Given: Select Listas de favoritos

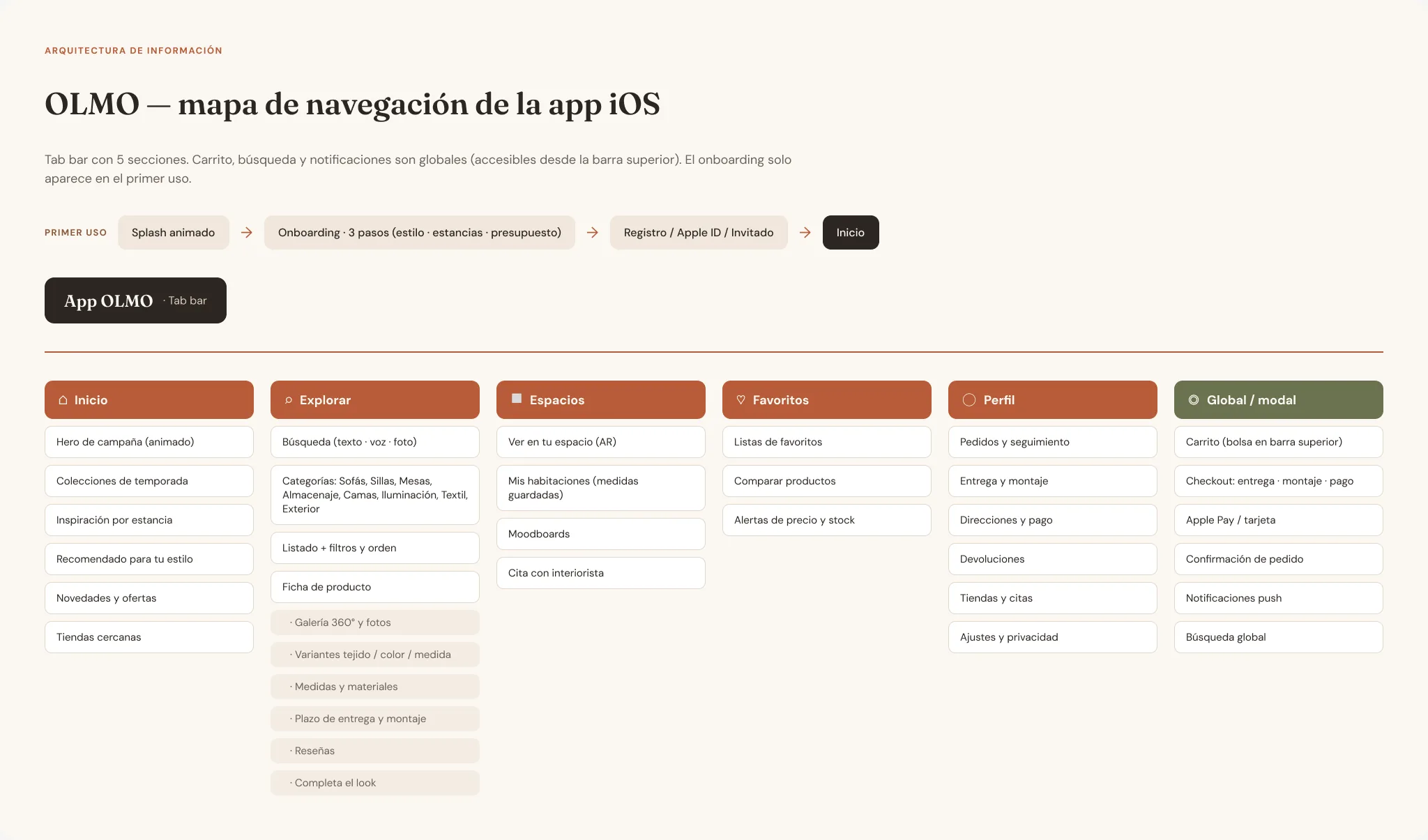Looking at the screenshot, I should [827, 442].
